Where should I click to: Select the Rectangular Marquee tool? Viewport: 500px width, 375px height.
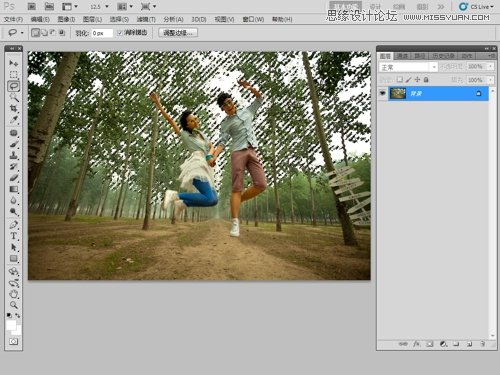tap(13, 74)
